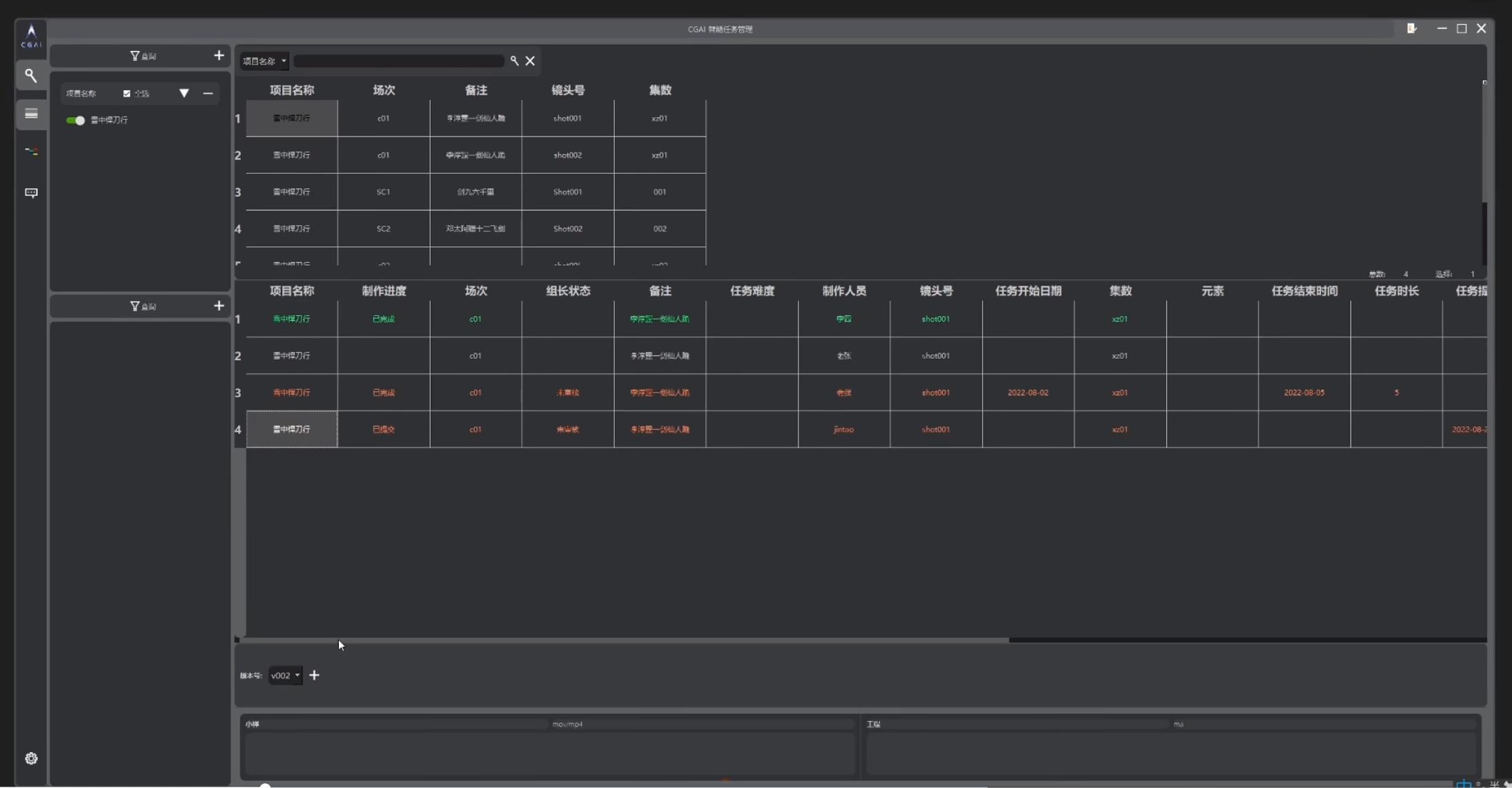Screen dimensions: 1512x788
Task: Sort upper table by 镜头号 header
Action: point(568,90)
